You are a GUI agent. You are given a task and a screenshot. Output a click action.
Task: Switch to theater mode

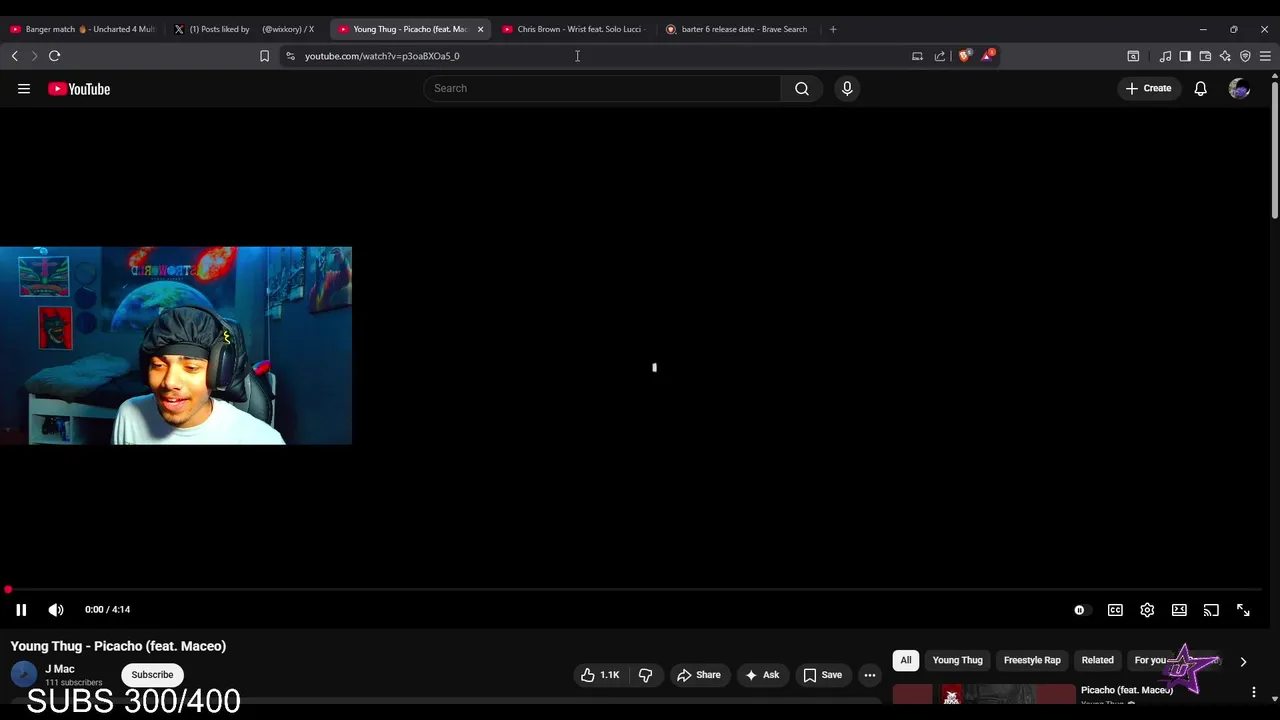click(1179, 610)
